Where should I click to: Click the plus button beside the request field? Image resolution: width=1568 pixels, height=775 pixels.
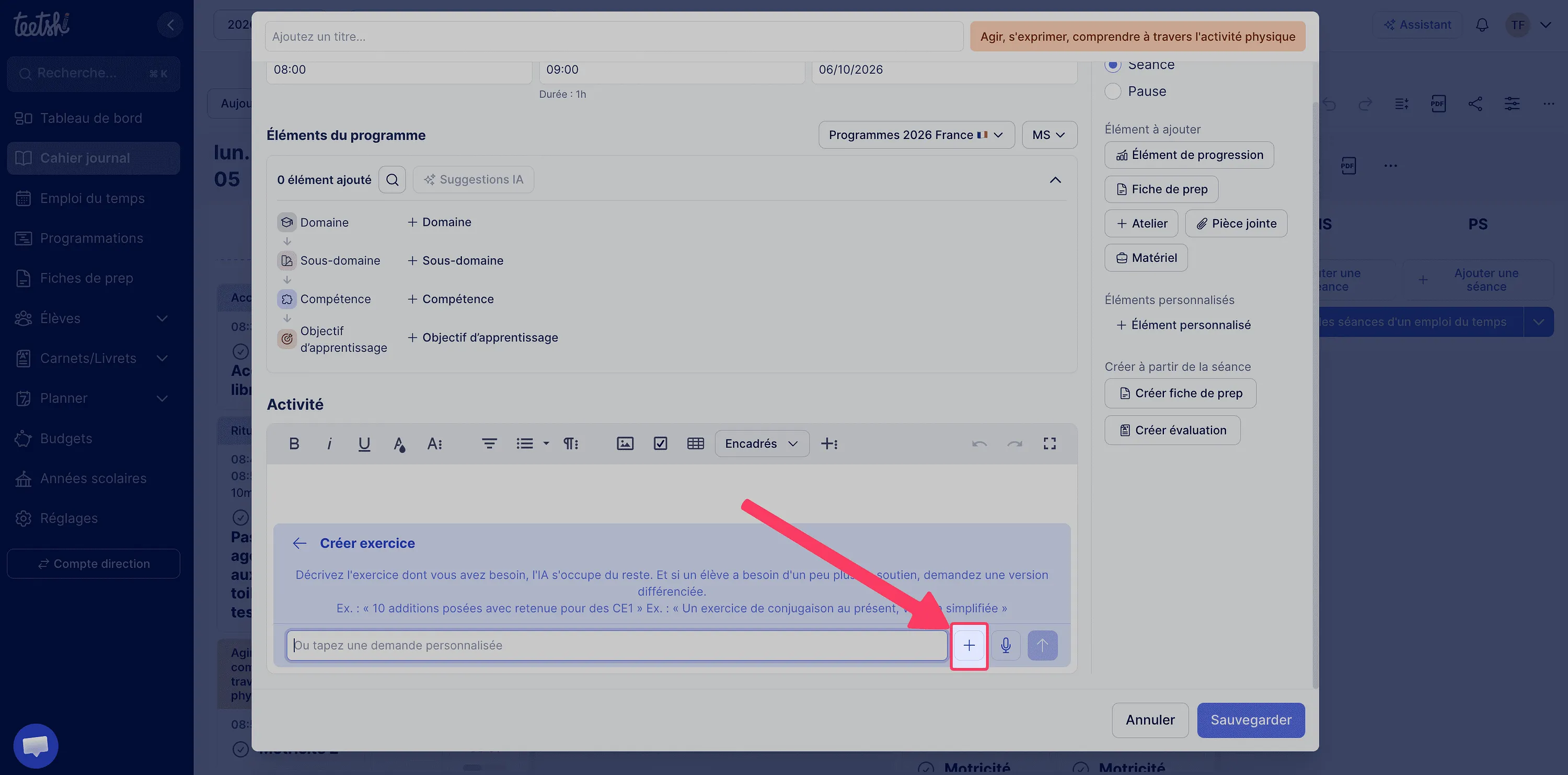[969, 645]
